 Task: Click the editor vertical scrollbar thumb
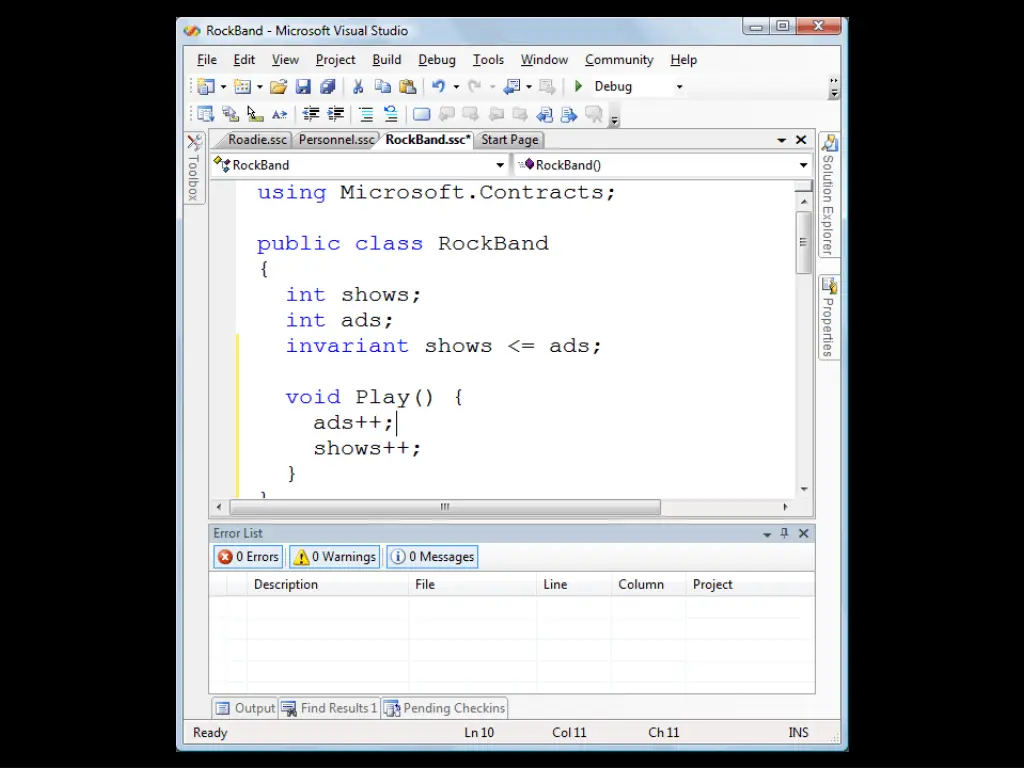pyautogui.click(x=804, y=242)
